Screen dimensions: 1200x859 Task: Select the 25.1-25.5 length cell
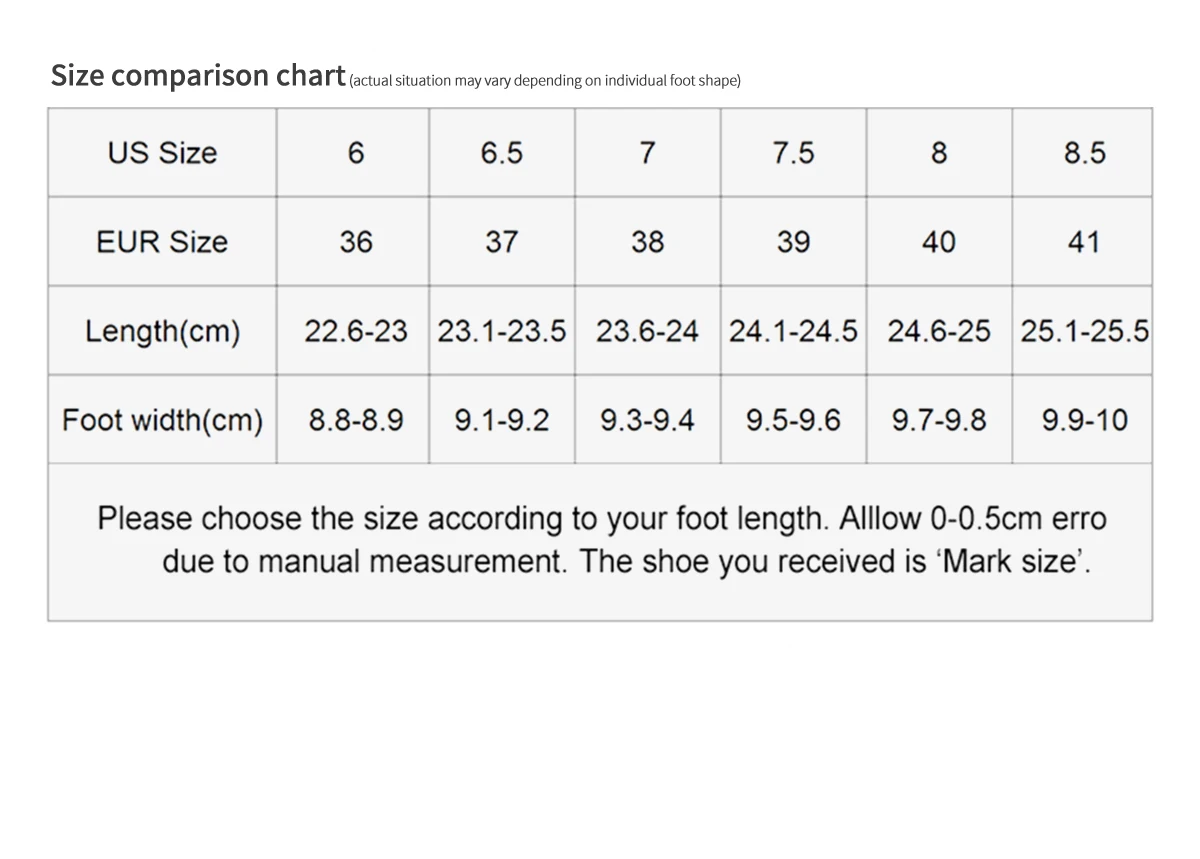click(x=1082, y=330)
